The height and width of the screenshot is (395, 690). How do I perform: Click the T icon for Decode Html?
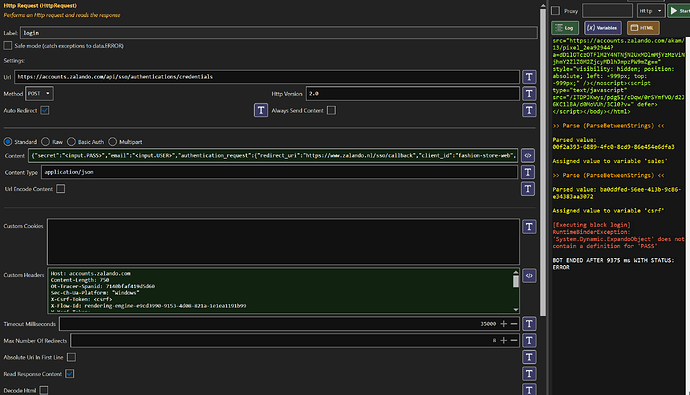529,390
